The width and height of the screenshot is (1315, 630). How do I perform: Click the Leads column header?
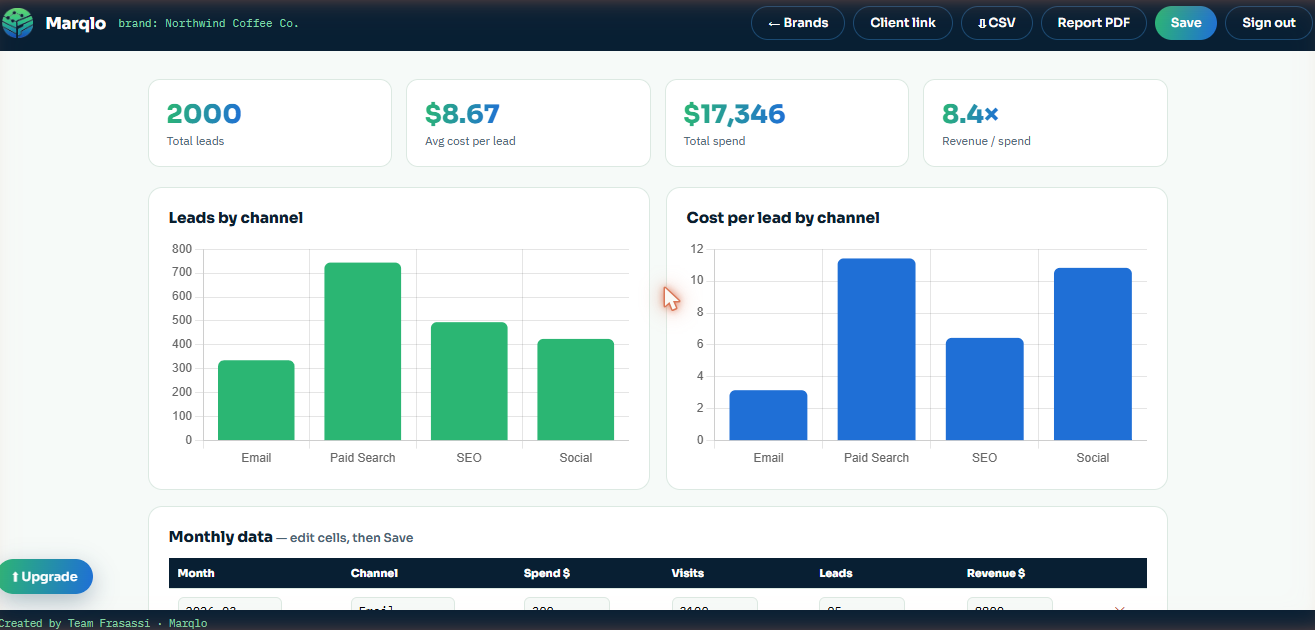point(836,573)
